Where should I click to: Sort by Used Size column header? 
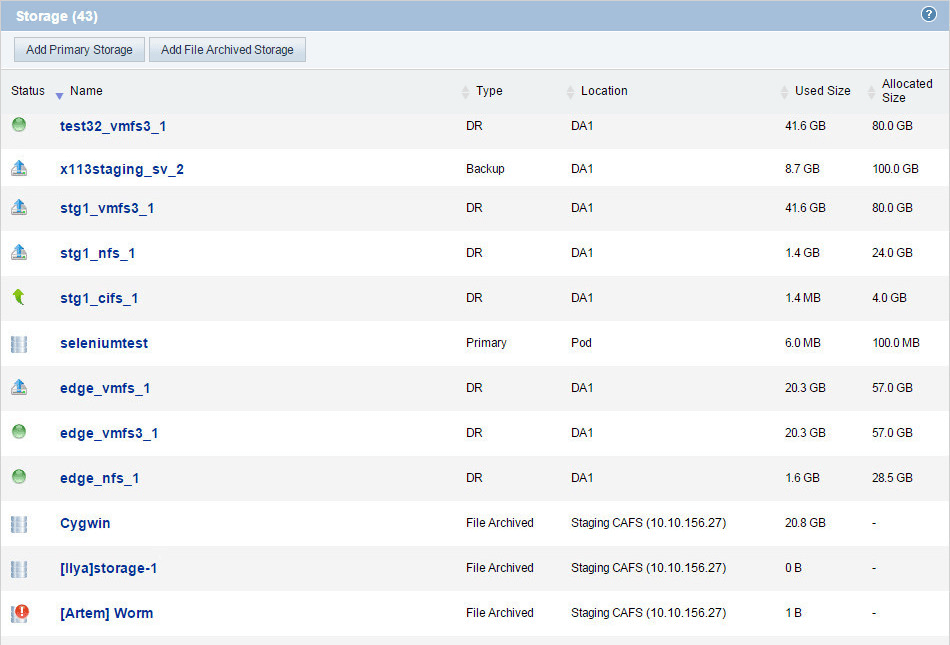822,91
